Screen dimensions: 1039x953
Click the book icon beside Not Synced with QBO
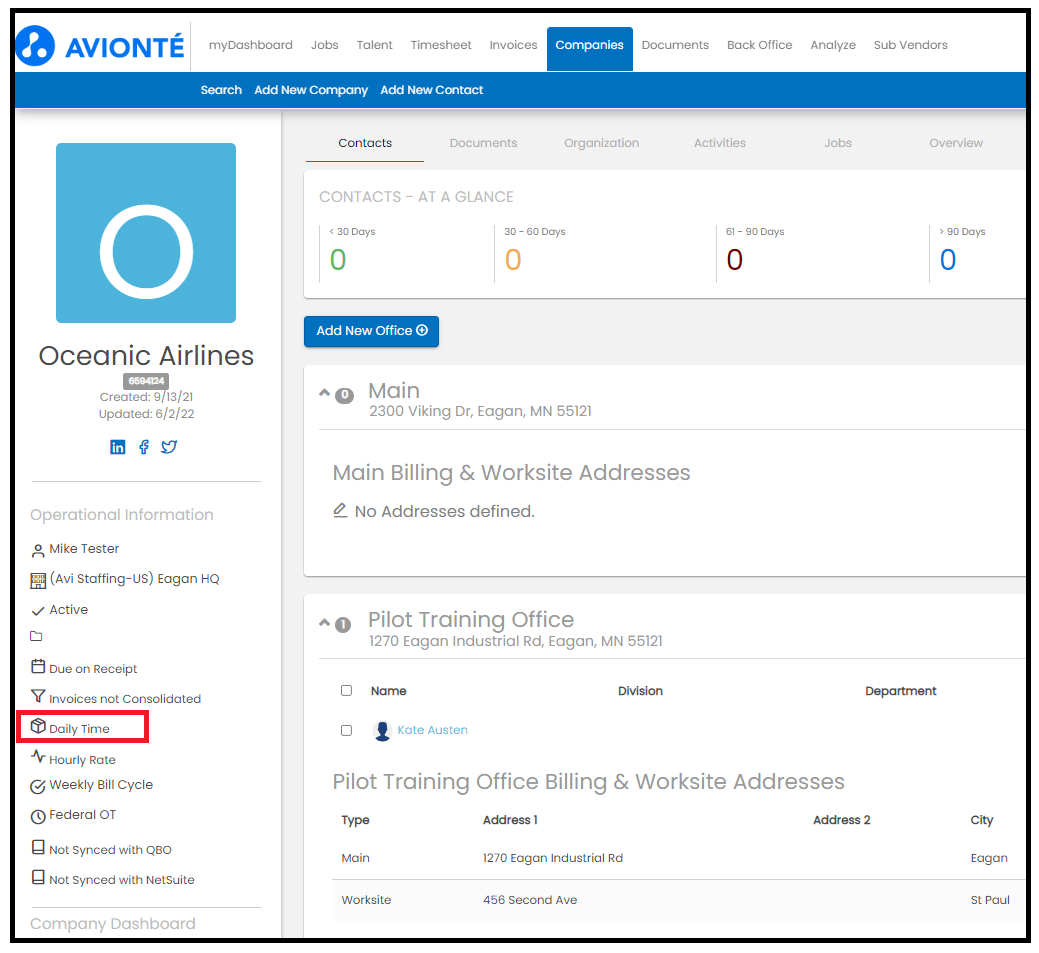[38, 848]
